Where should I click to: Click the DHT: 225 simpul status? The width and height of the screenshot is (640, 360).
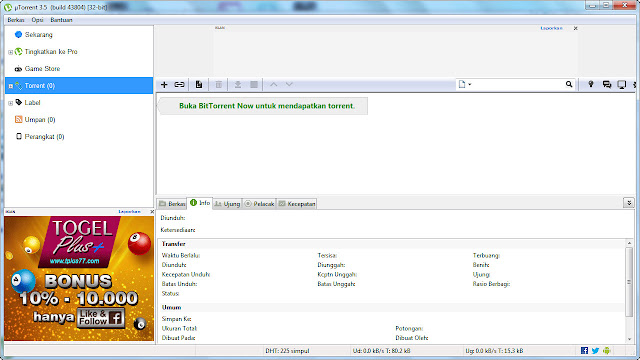click(x=287, y=351)
